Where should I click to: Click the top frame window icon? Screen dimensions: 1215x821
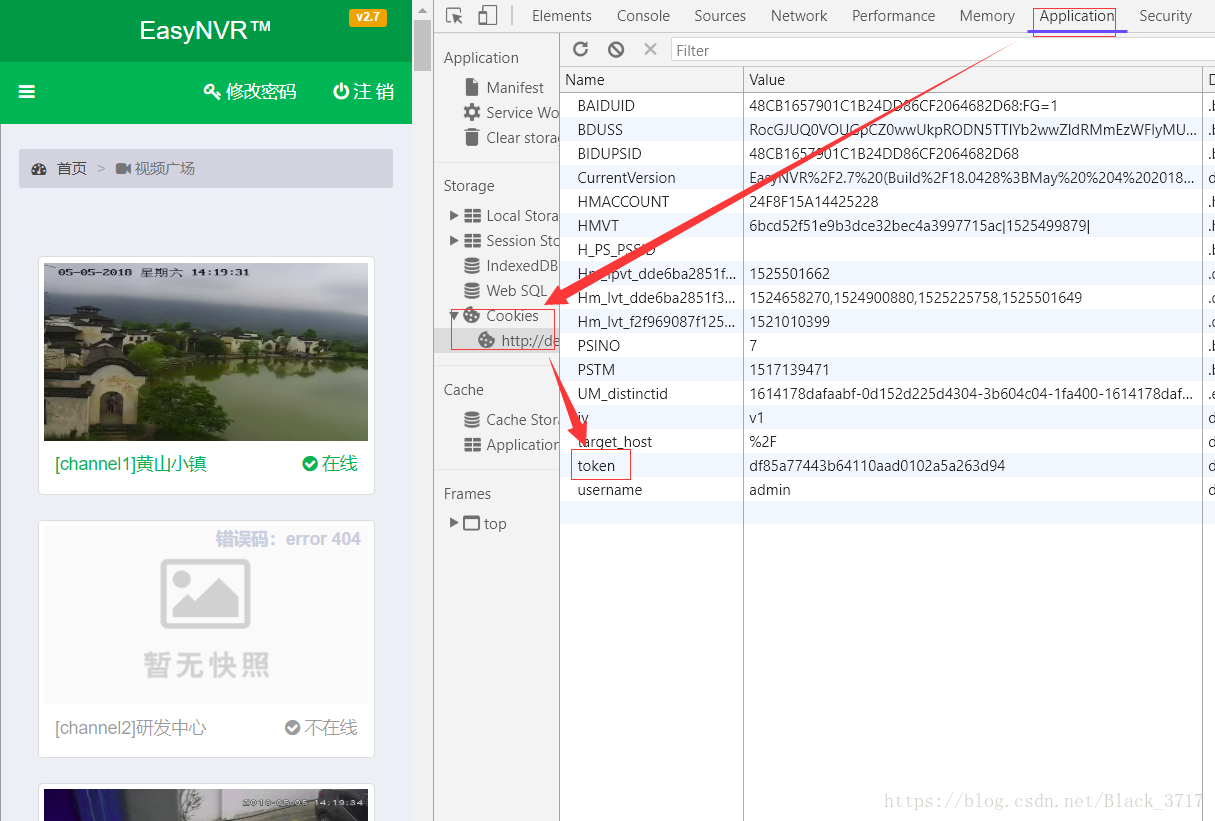[472, 523]
